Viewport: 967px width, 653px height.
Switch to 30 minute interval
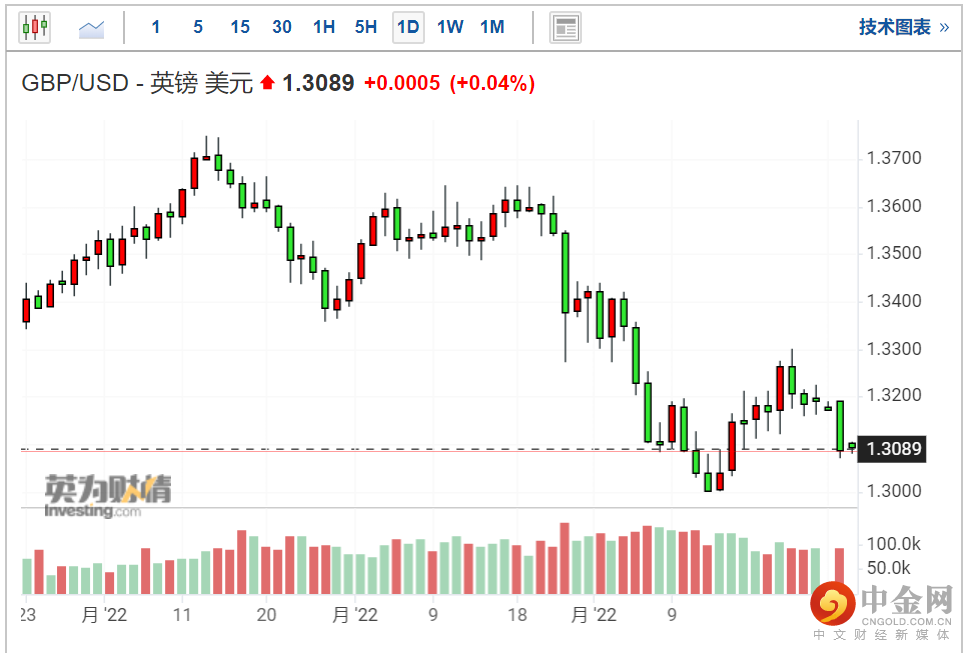(282, 27)
